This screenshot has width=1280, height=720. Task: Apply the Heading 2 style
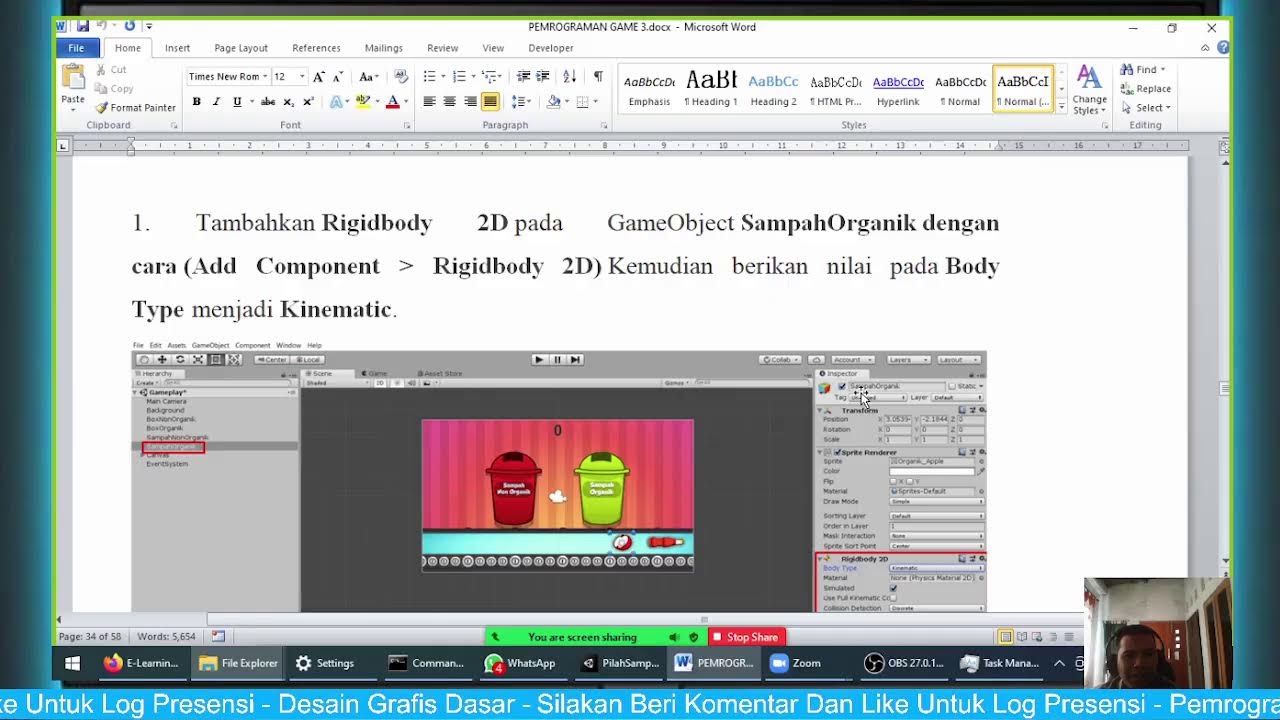point(773,89)
